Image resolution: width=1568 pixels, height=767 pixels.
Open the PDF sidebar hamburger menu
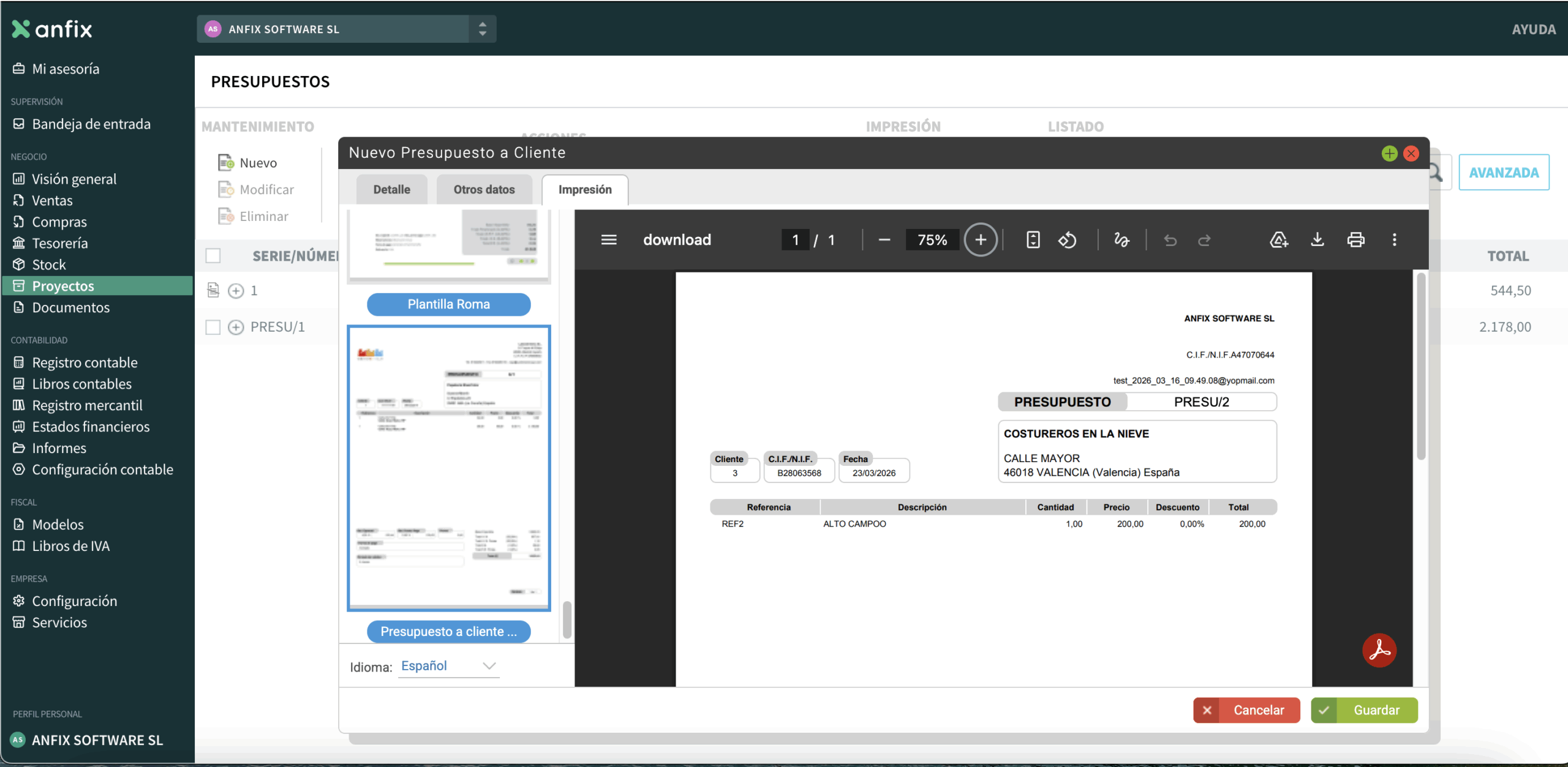608,239
